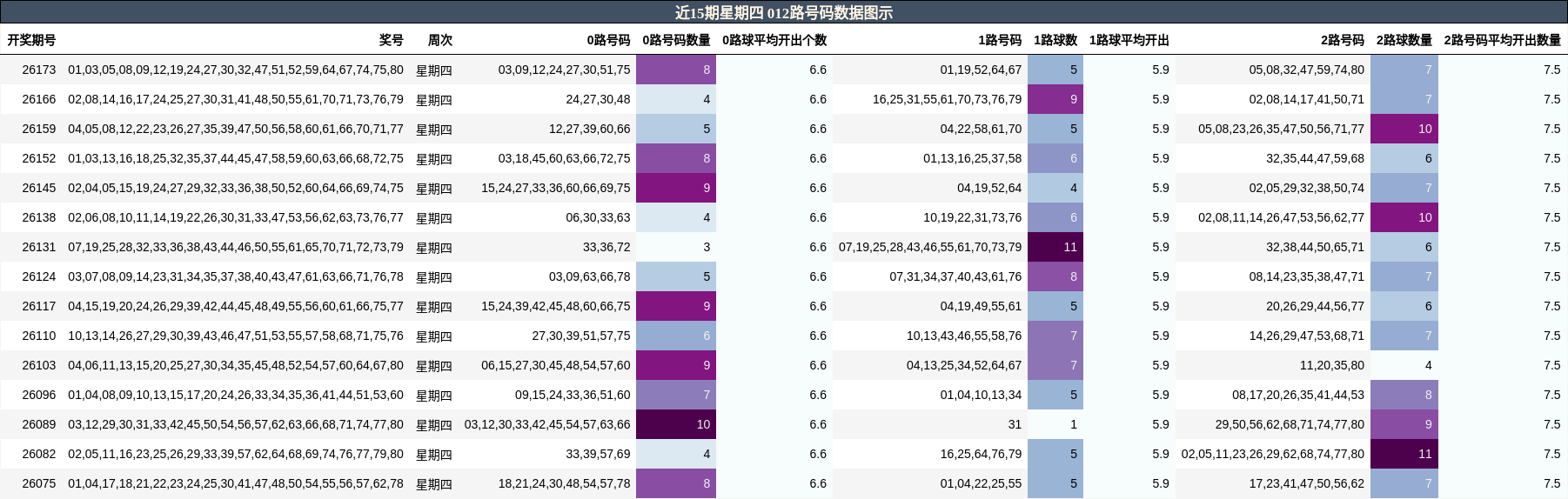The width and height of the screenshot is (1568, 499).
Task: Click the dark purple cell showing 11 in row 26131
Action: [1055, 247]
